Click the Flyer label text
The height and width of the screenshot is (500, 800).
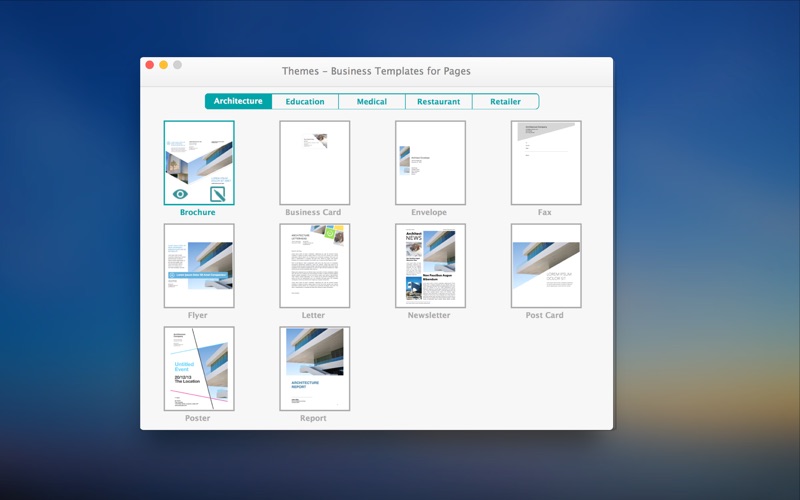197,315
